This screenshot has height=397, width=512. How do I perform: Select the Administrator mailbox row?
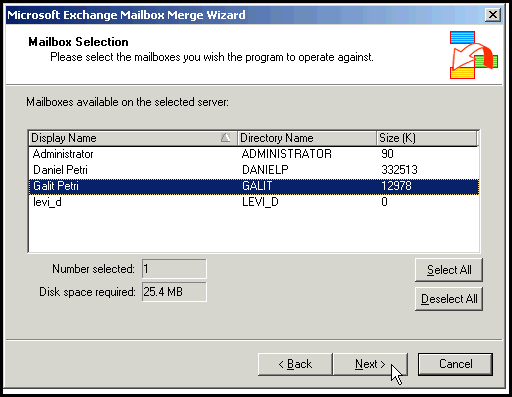coord(254,154)
